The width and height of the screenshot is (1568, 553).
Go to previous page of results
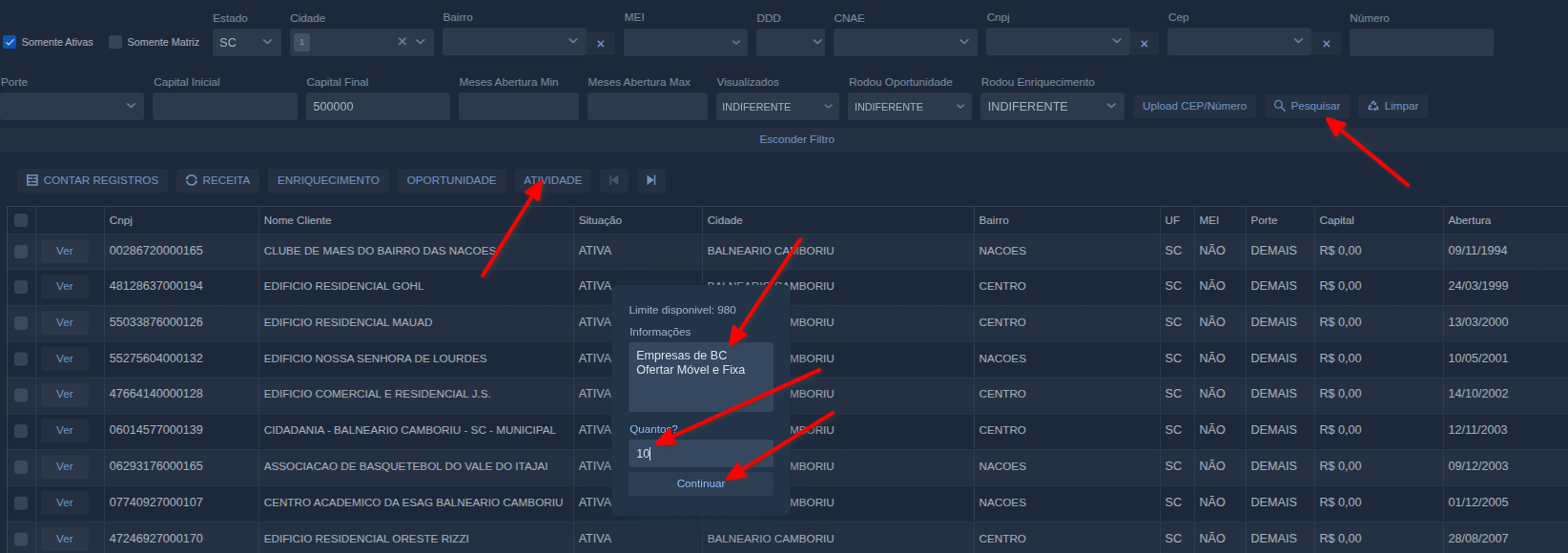point(614,180)
